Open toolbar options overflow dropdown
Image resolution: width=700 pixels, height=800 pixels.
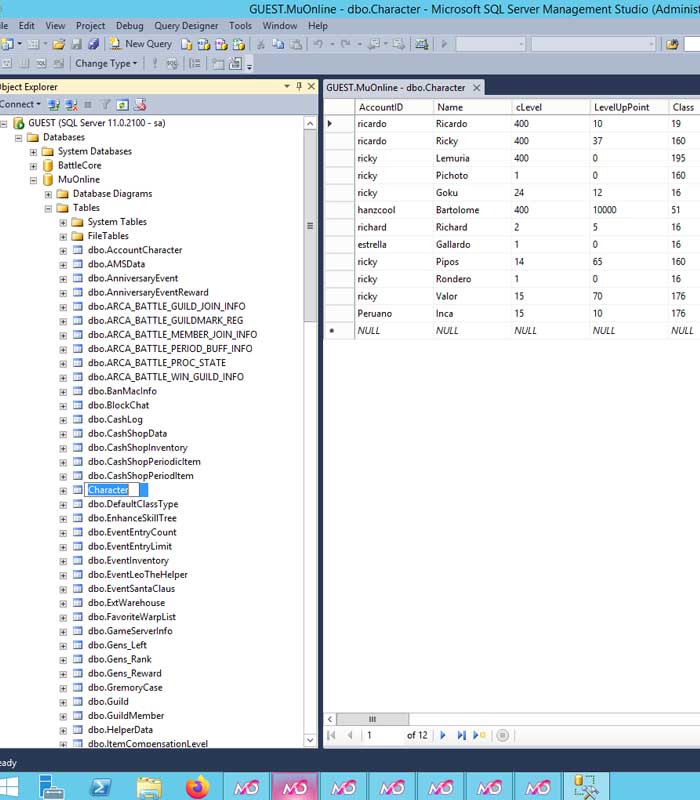tap(249, 65)
